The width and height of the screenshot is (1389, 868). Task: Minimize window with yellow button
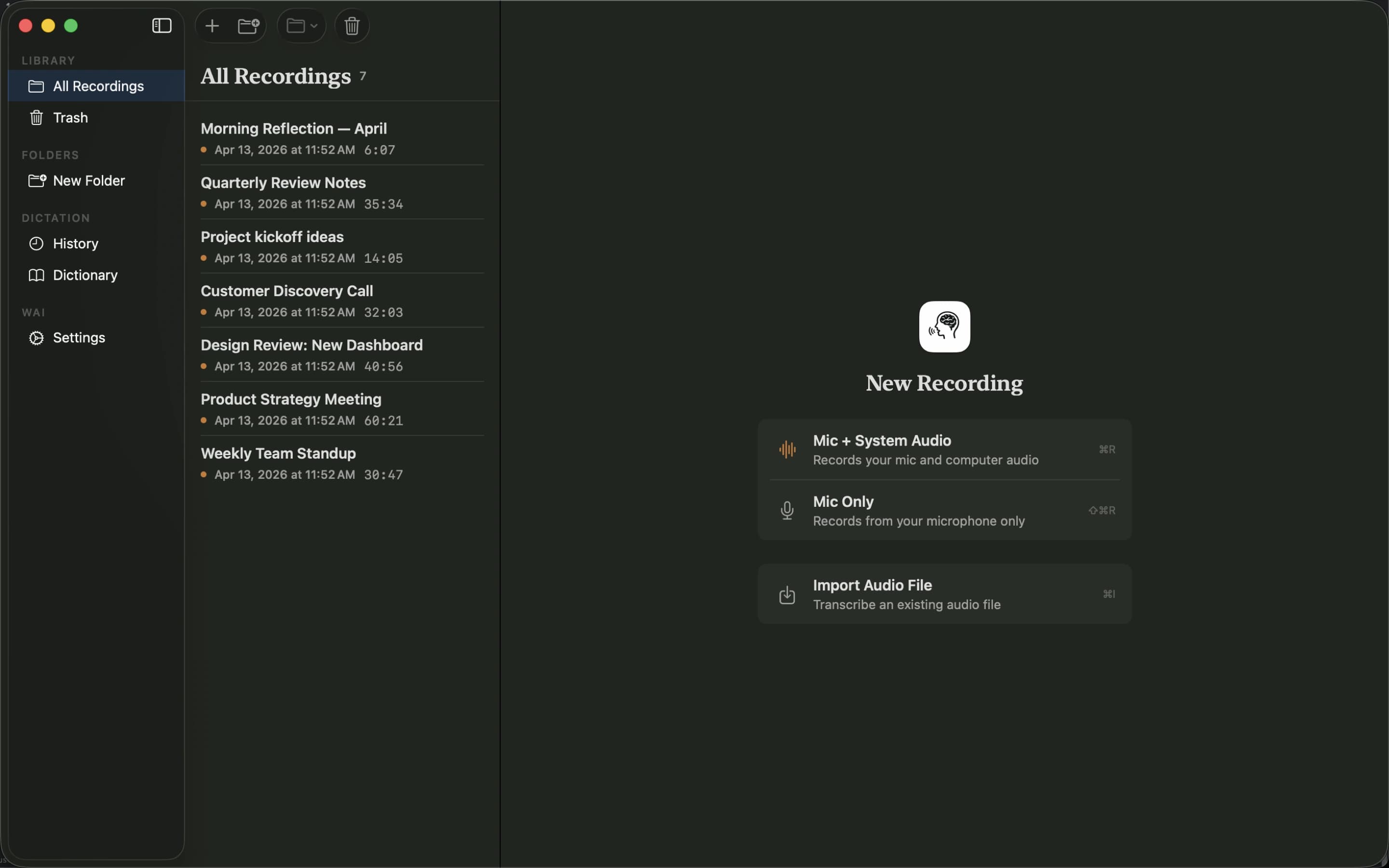coord(48,26)
